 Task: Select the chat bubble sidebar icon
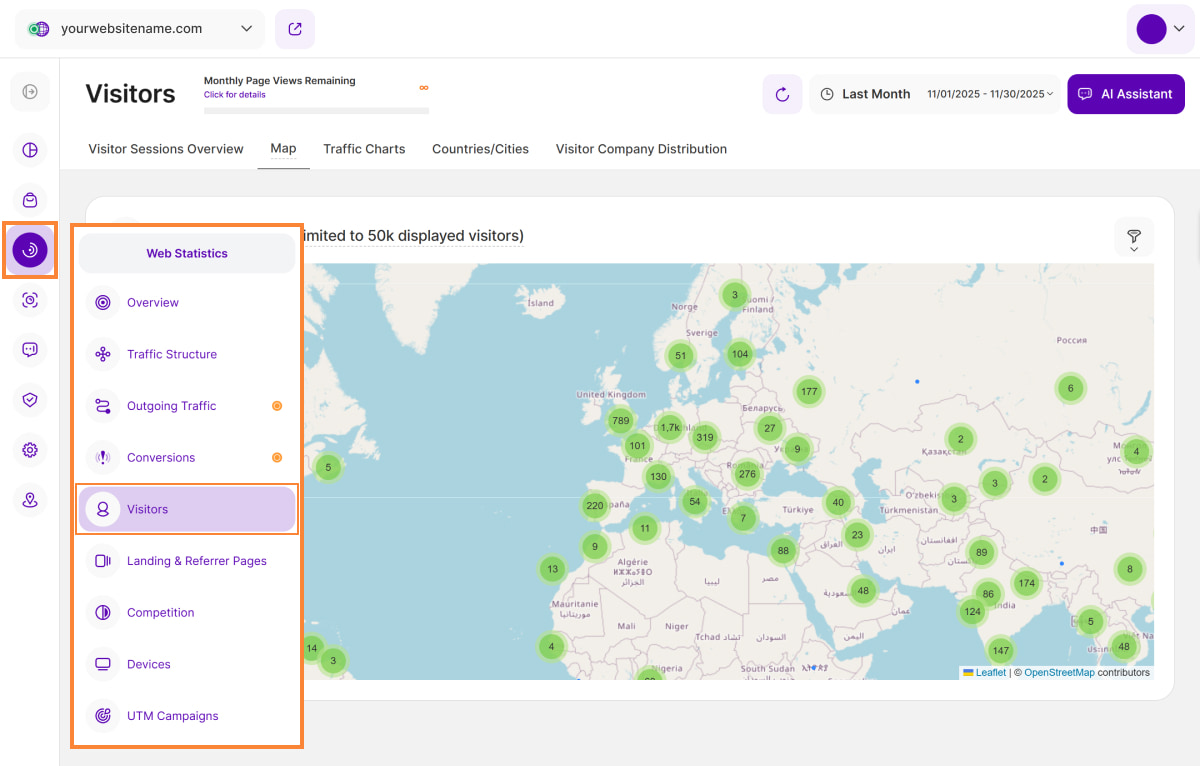30,350
